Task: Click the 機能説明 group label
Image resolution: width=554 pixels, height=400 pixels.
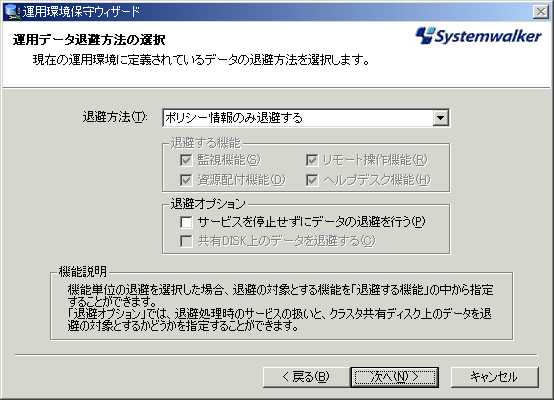Action: pyautogui.click(x=83, y=271)
